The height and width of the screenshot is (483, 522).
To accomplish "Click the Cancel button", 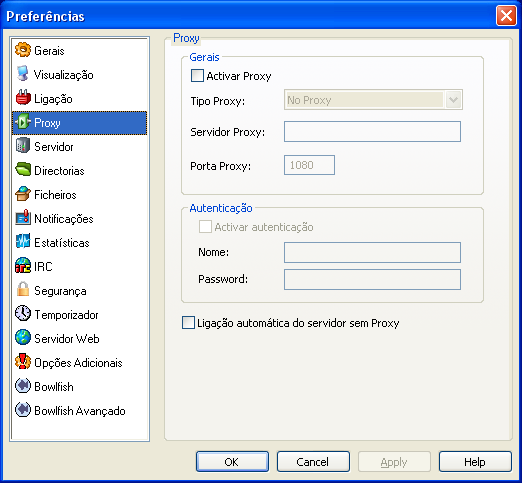I will click(313, 462).
